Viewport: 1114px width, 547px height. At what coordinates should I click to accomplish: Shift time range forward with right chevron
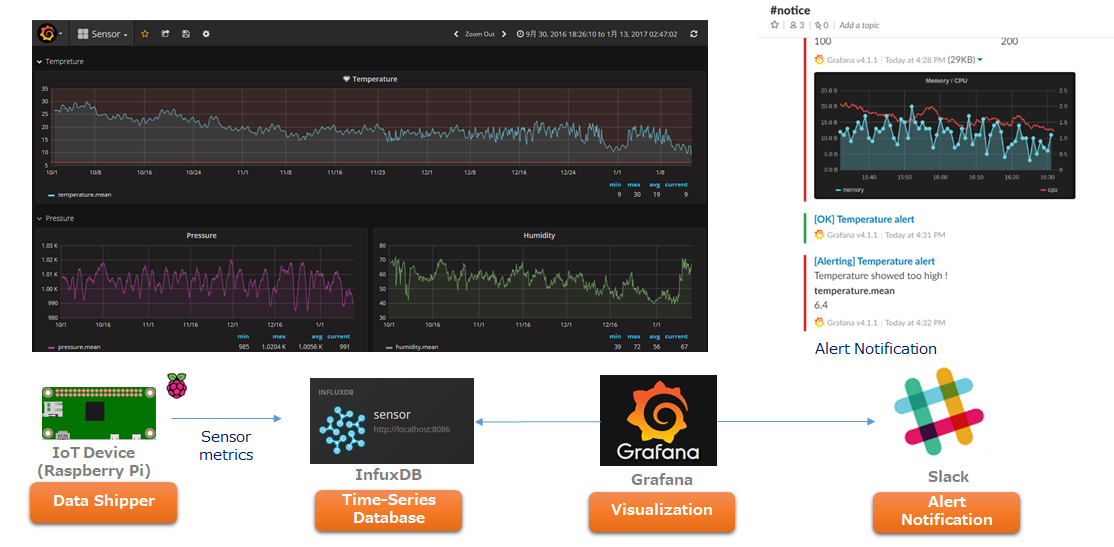pyautogui.click(x=504, y=33)
